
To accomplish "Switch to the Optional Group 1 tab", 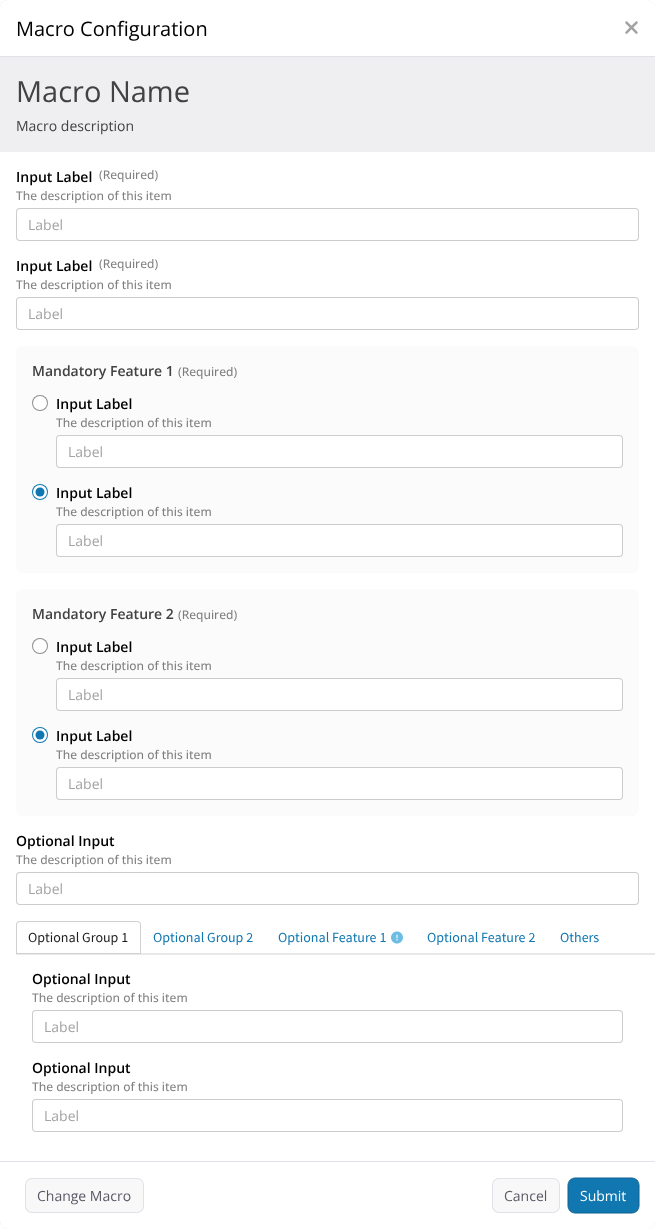I will pos(78,938).
